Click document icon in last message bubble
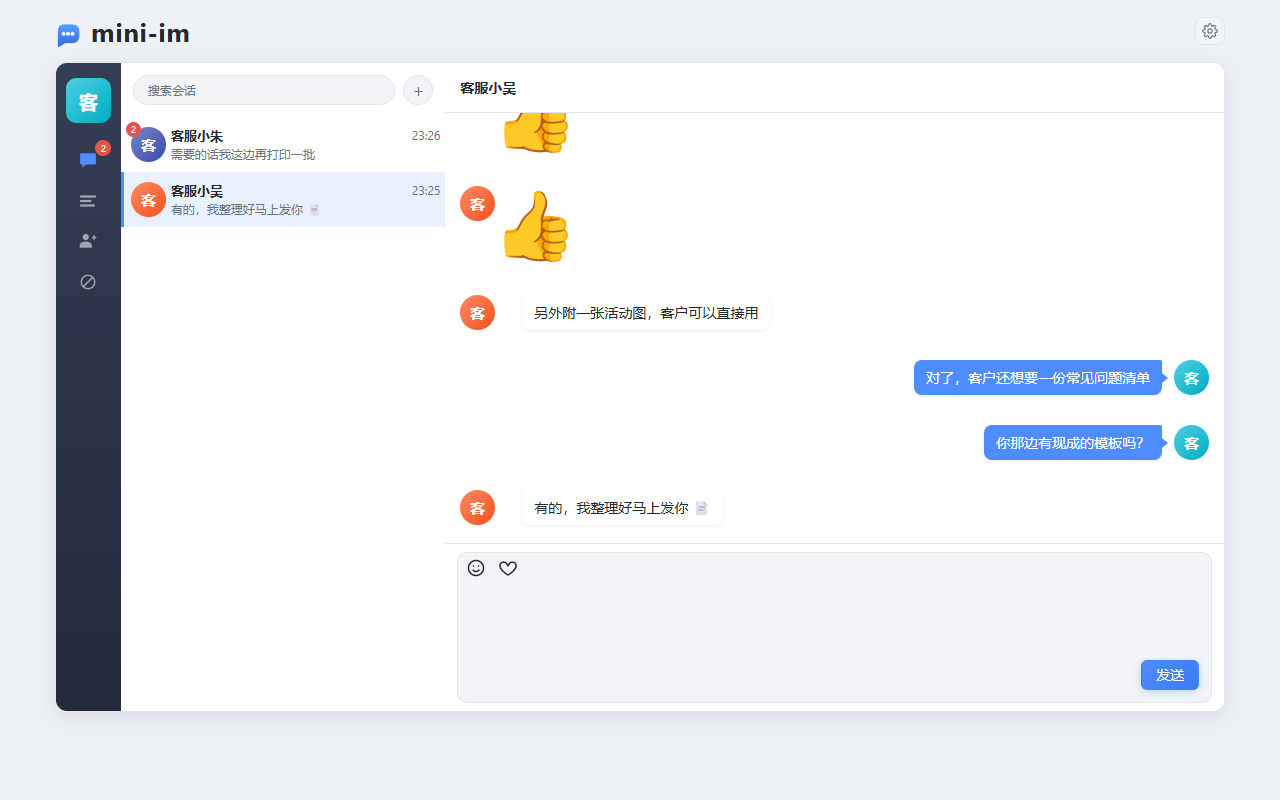Screen dimensions: 1280x800 (702, 508)
